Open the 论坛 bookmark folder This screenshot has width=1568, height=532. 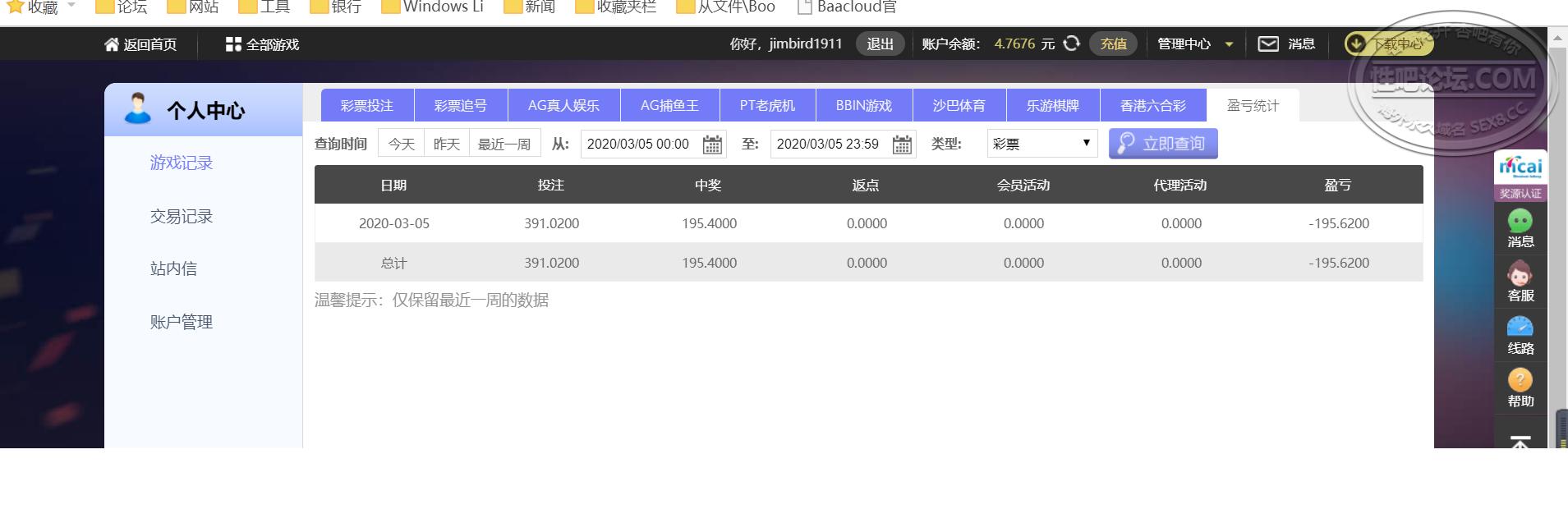(x=122, y=7)
